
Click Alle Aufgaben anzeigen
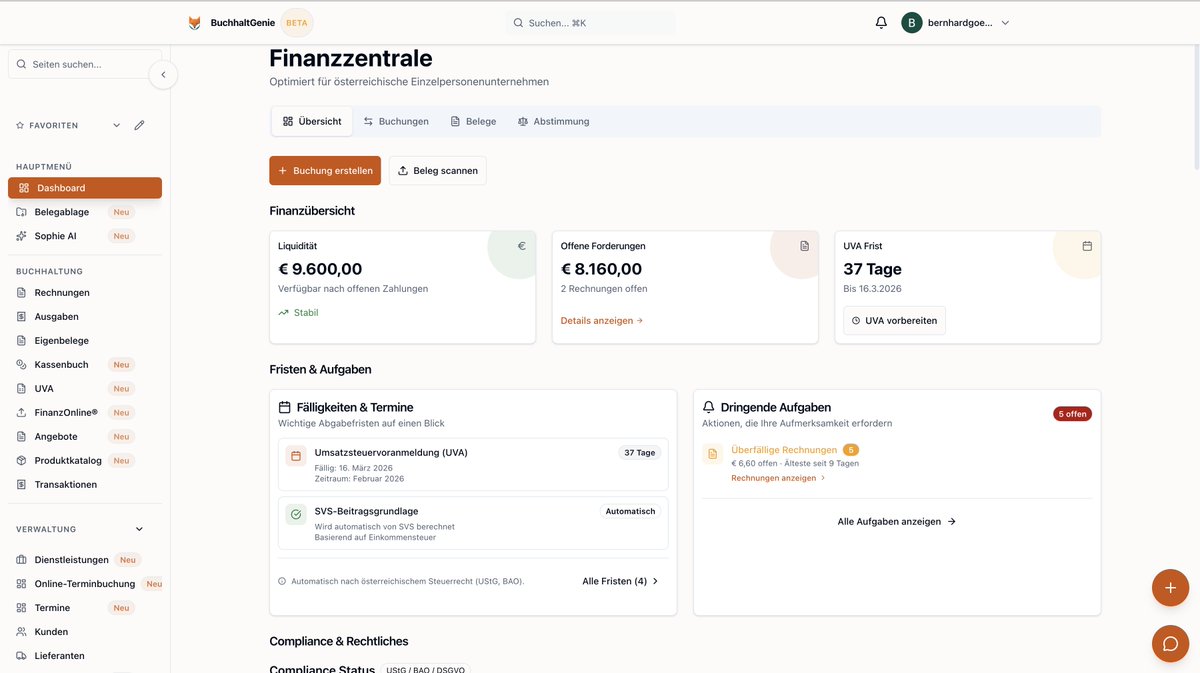tap(897, 521)
